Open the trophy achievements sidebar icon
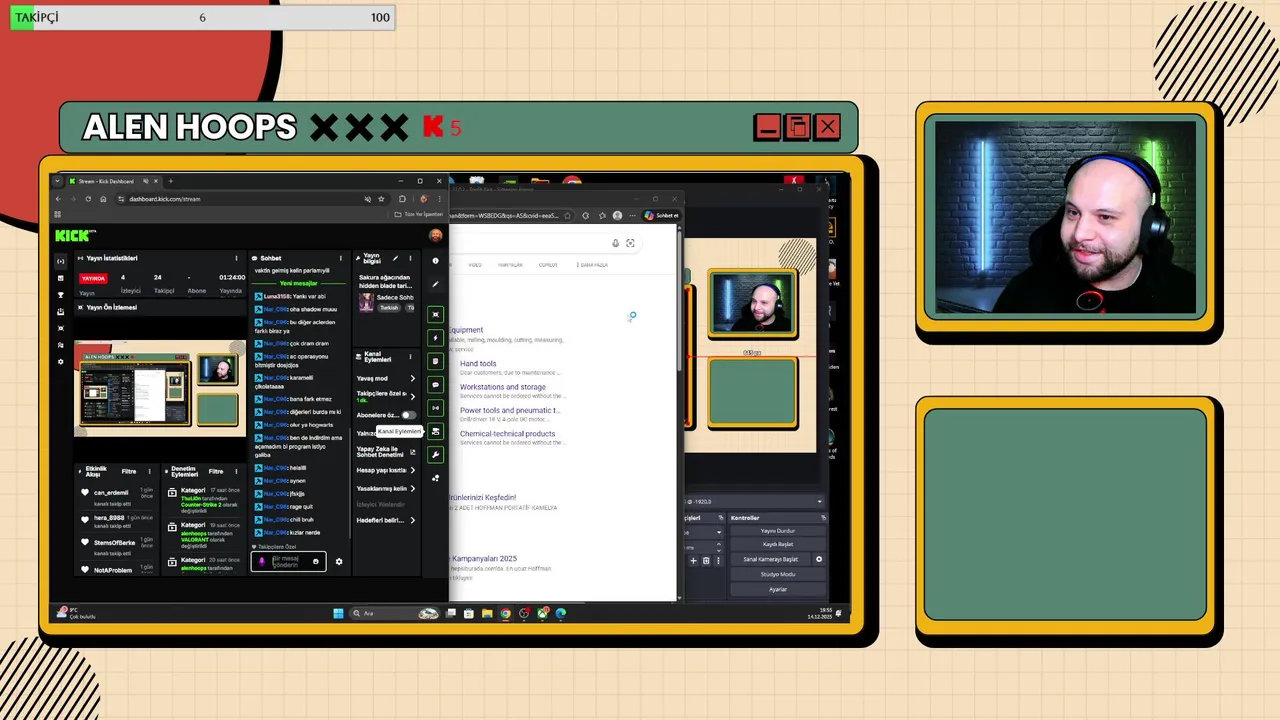This screenshot has width=1280, height=720. click(61, 295)
